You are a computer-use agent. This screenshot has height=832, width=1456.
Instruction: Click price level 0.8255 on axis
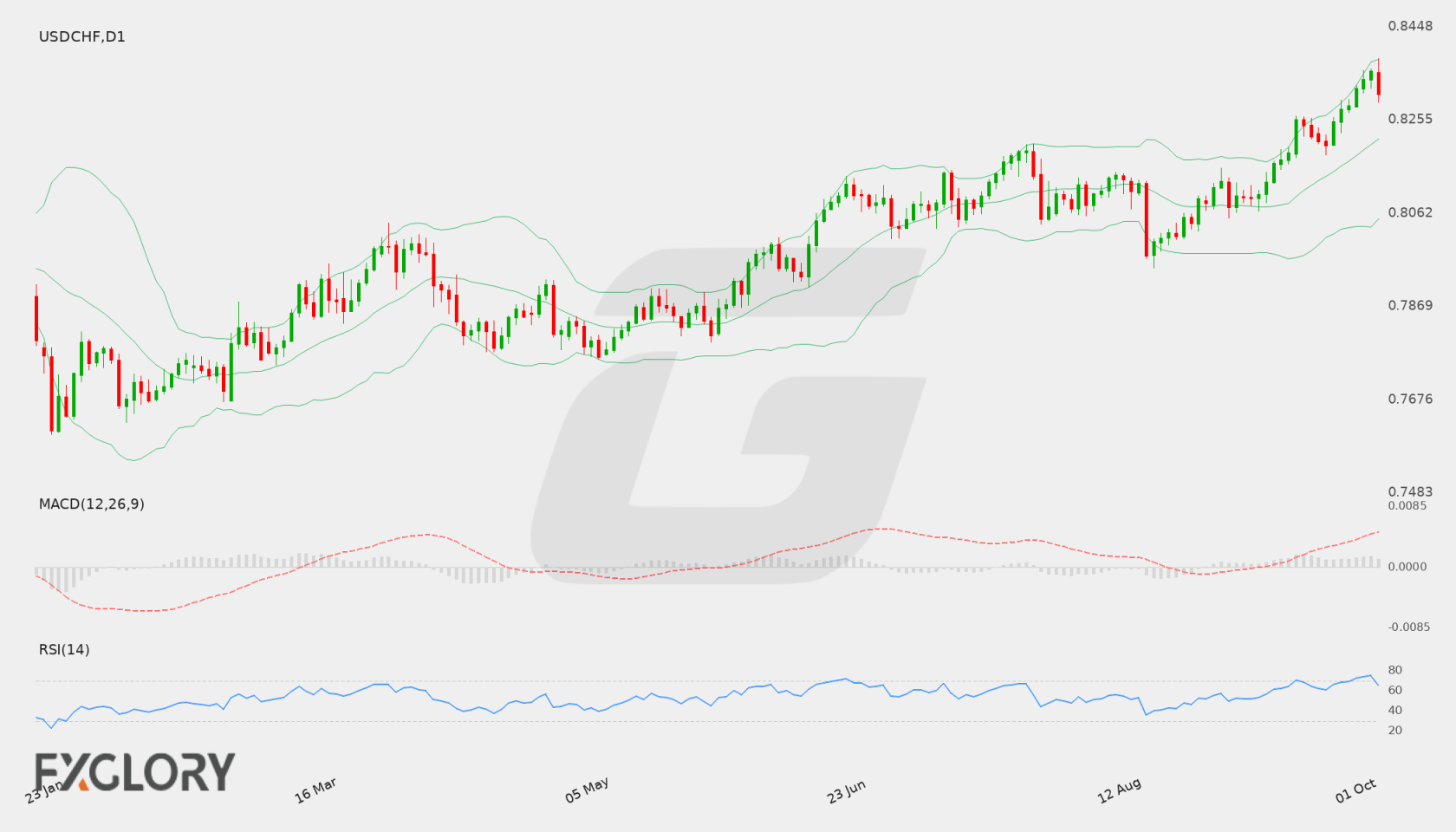(x=1410, y=119)
